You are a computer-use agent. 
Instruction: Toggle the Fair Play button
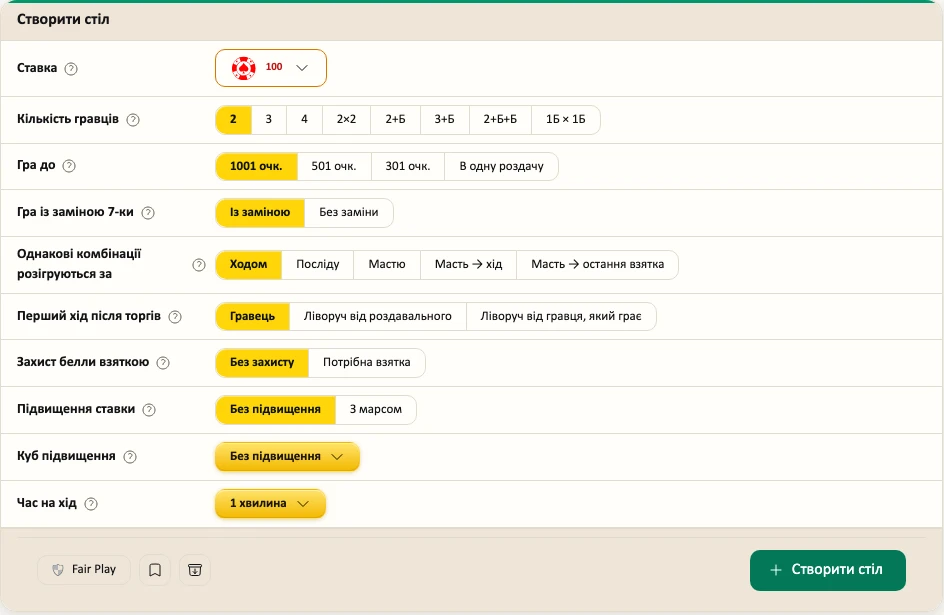pos(84,570)
